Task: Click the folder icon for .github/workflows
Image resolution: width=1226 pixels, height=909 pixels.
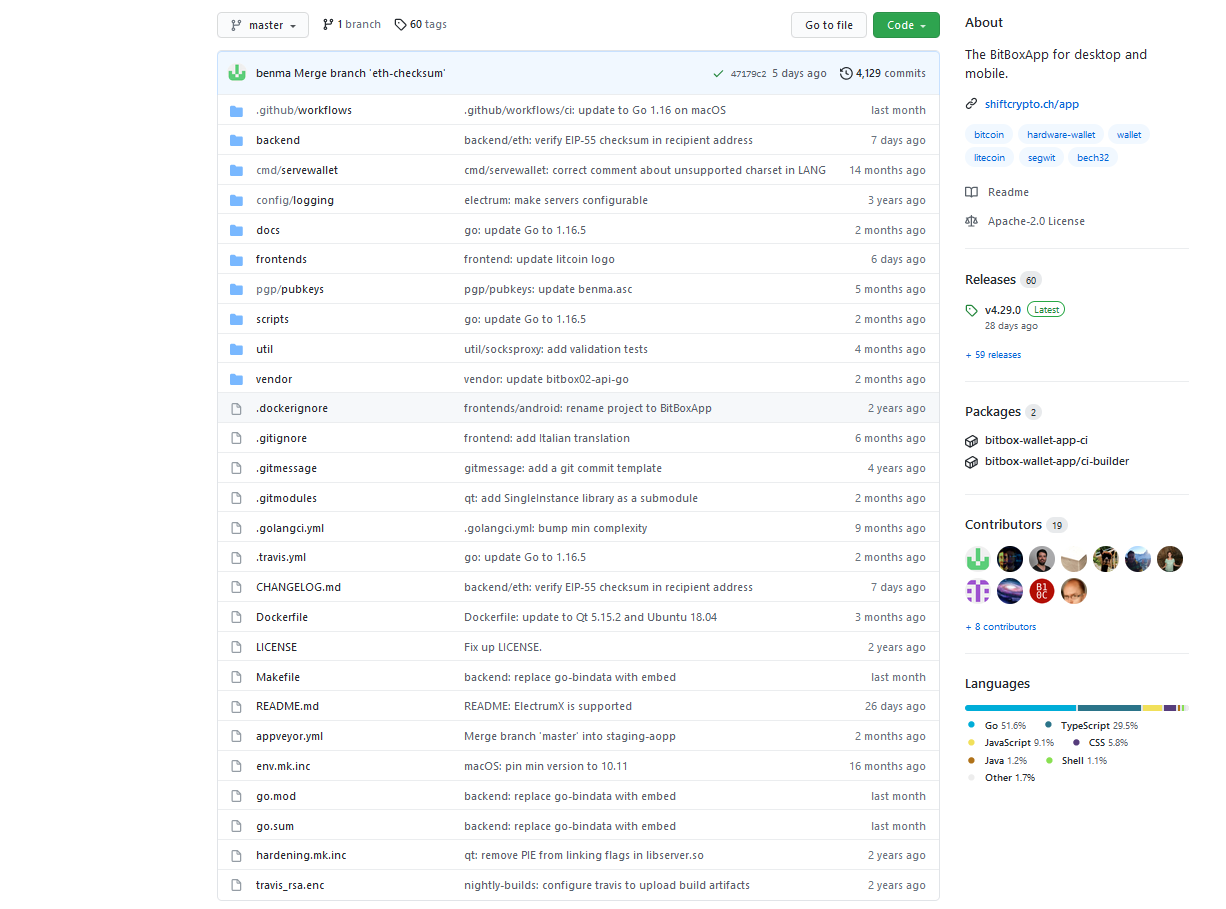Action: pos(237,110)
